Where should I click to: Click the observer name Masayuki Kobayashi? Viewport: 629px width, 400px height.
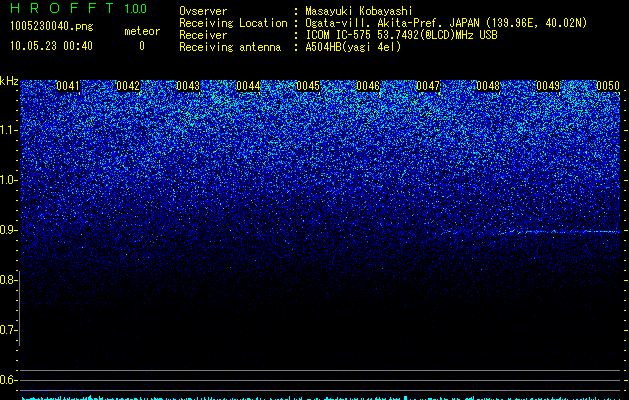pos(359,11)
